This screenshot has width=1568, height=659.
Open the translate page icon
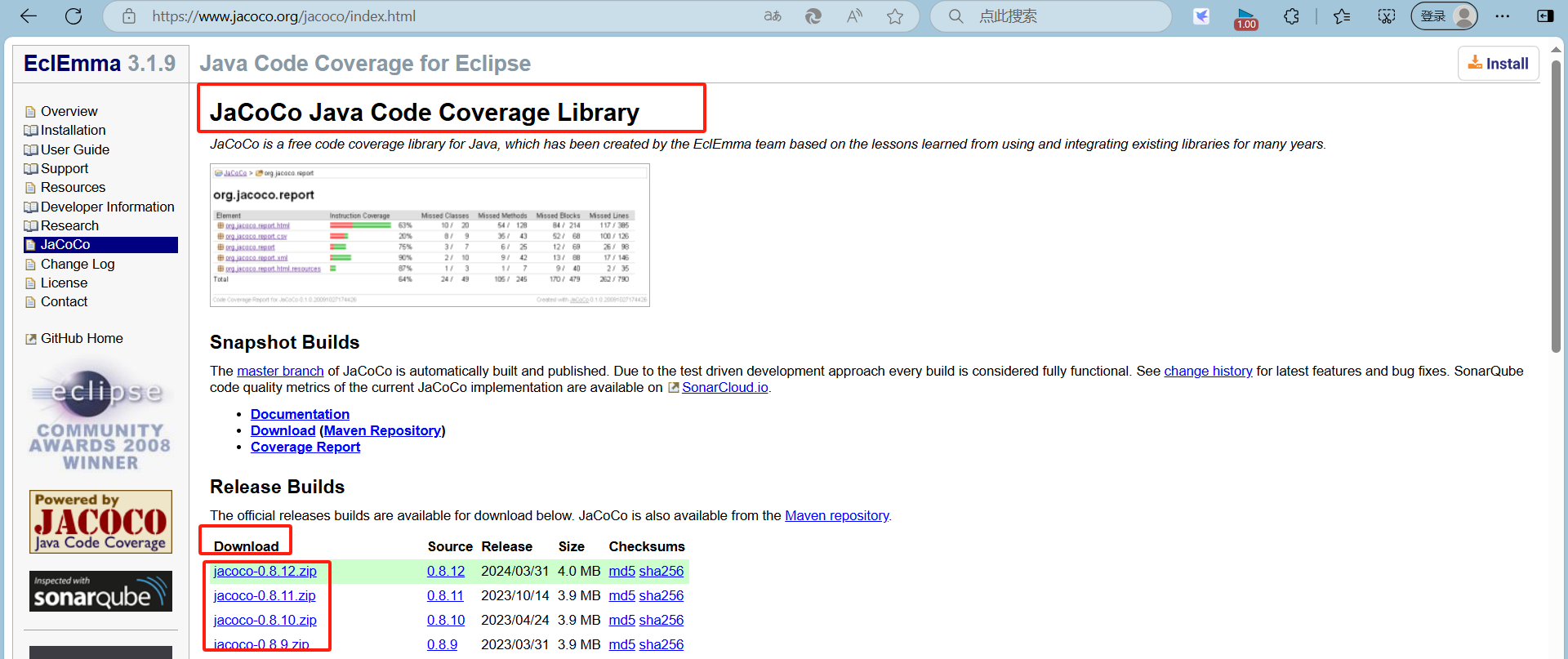773,16
